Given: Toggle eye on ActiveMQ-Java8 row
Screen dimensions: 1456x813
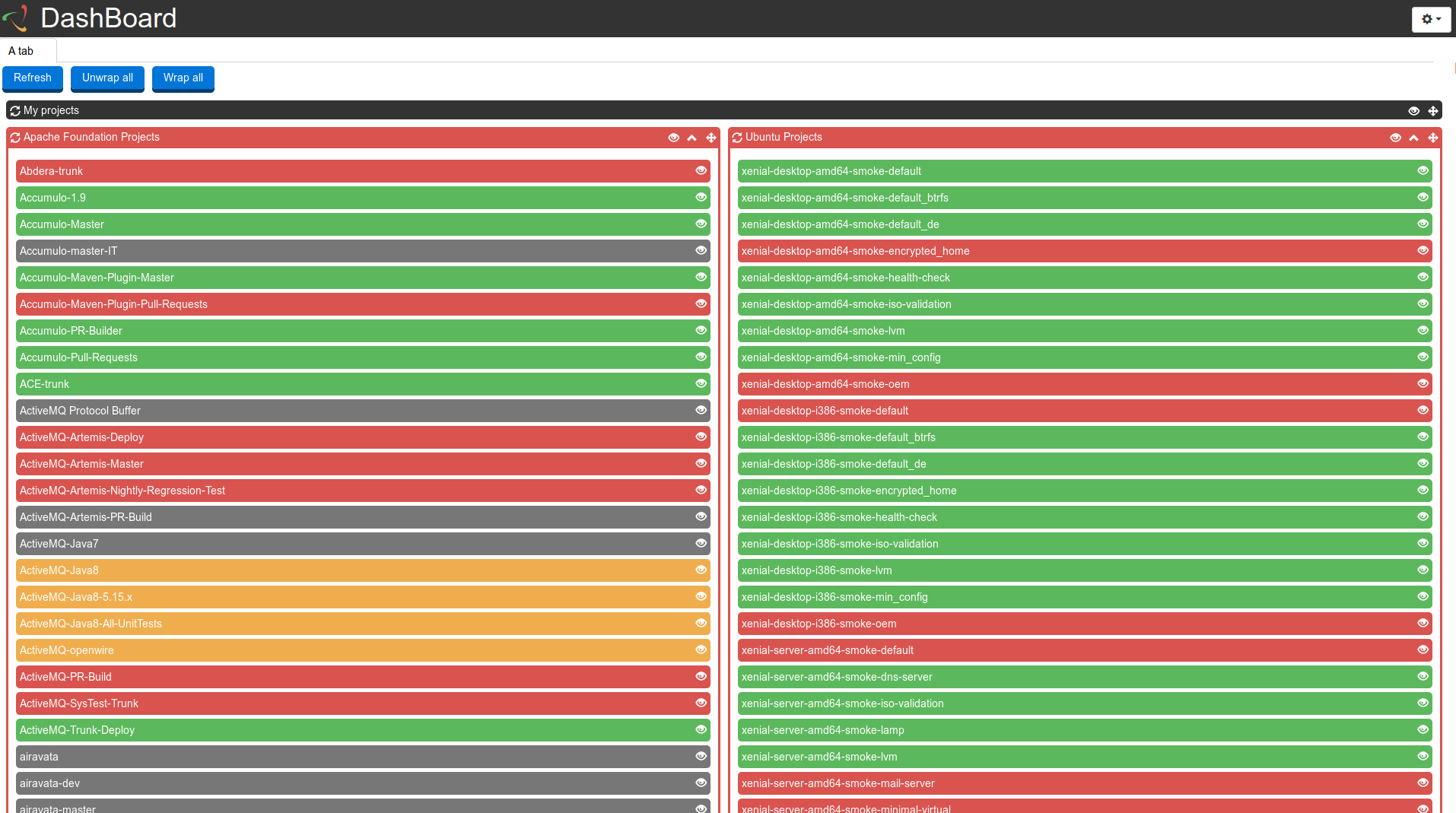Looking at the screenshot, I should click(x=701, y=570).
